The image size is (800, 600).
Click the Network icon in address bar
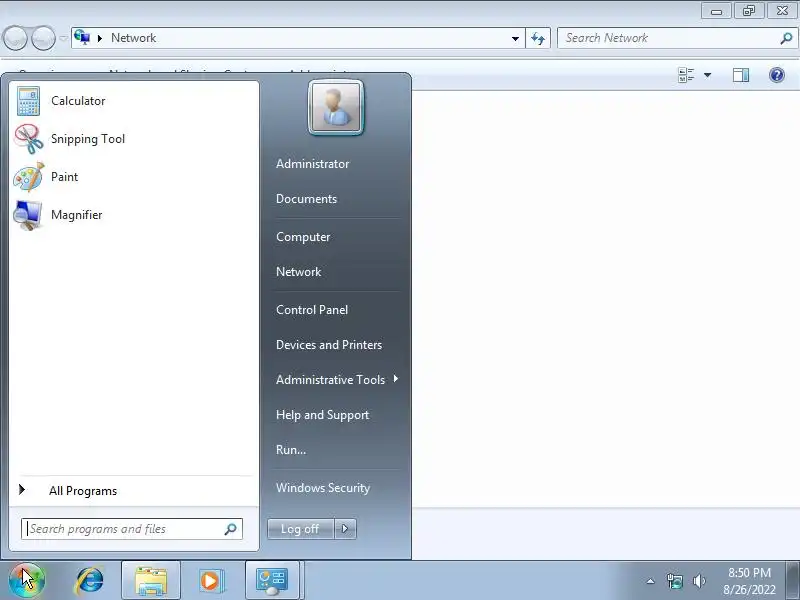point(82,37)
